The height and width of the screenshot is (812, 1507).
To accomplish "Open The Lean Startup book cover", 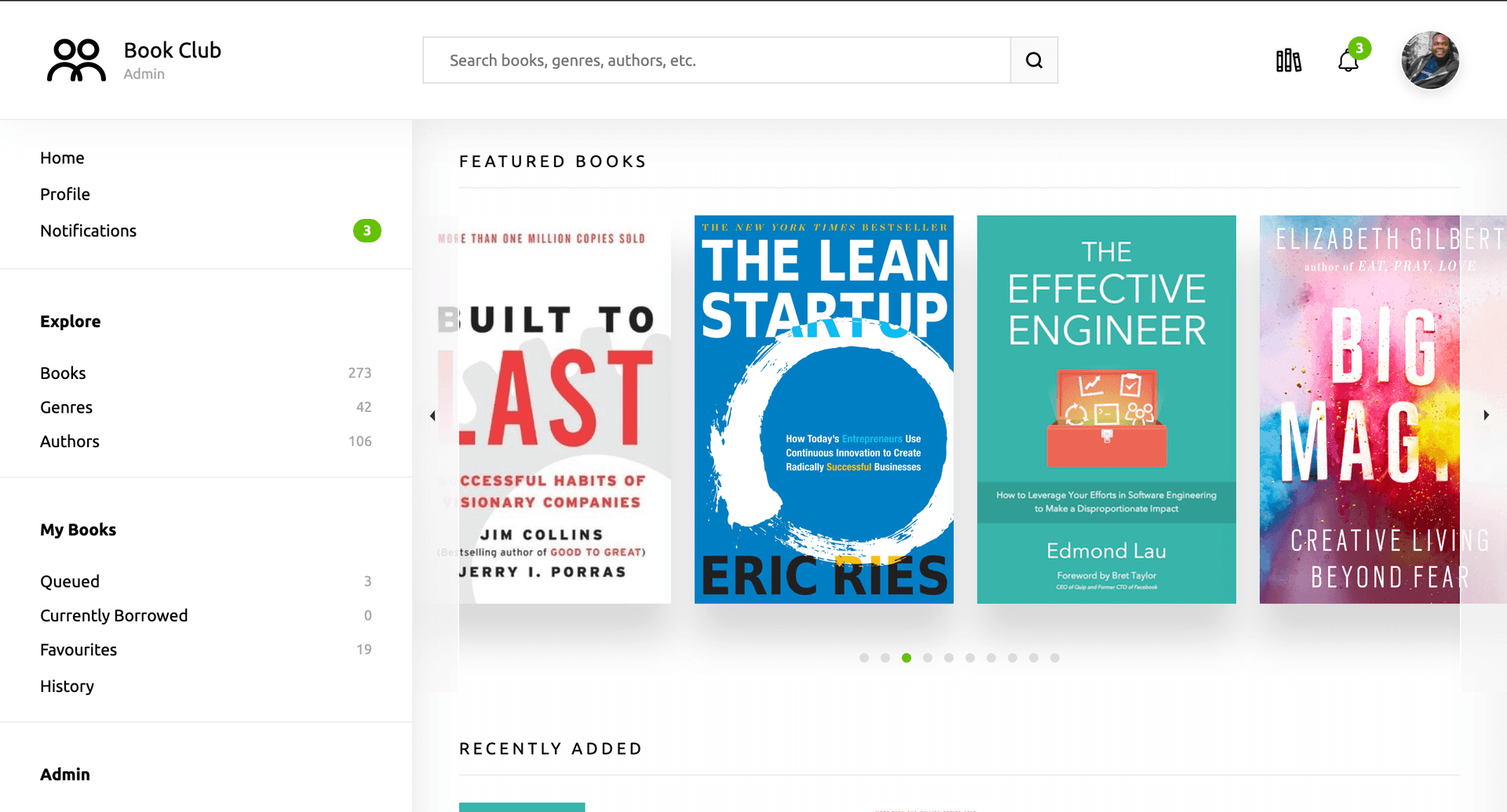I will click(x=823, y=410).
